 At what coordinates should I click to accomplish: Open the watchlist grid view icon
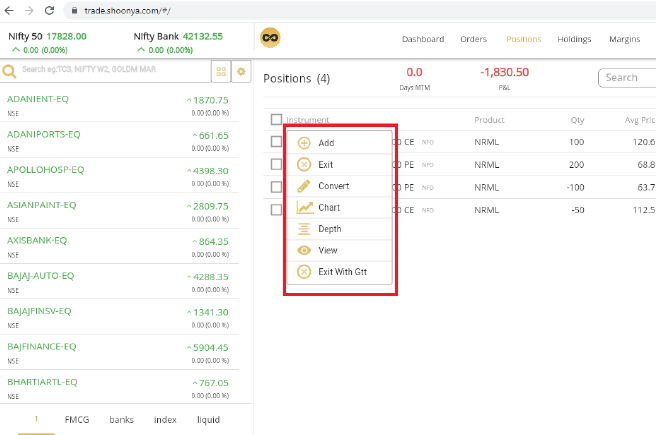[x=221, y=72]
